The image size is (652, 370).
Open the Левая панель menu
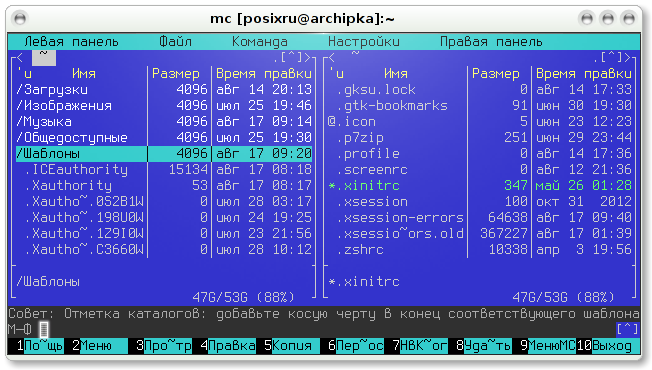point(71,42)
